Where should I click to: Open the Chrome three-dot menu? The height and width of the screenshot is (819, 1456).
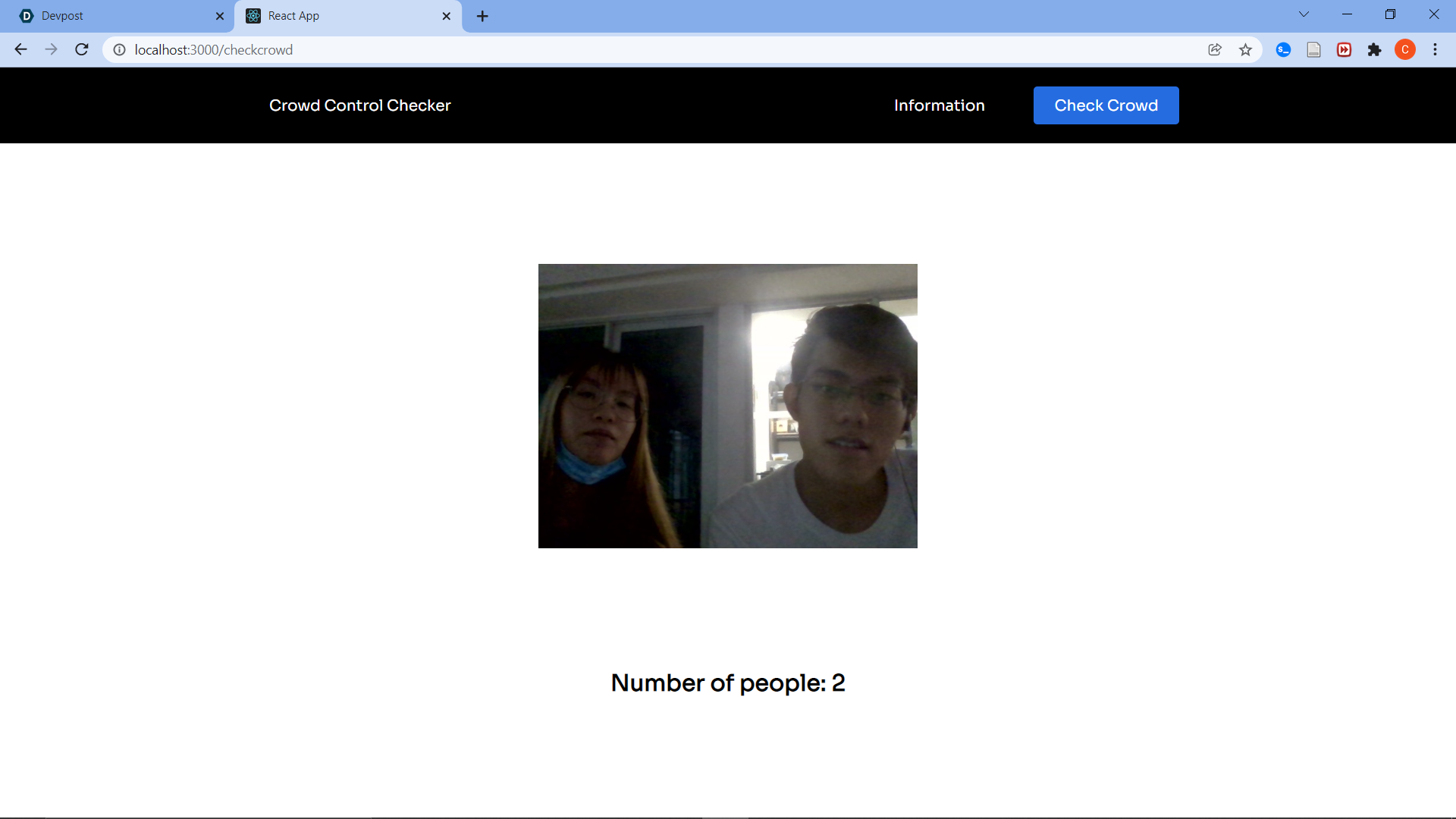tap(1435, 49)
